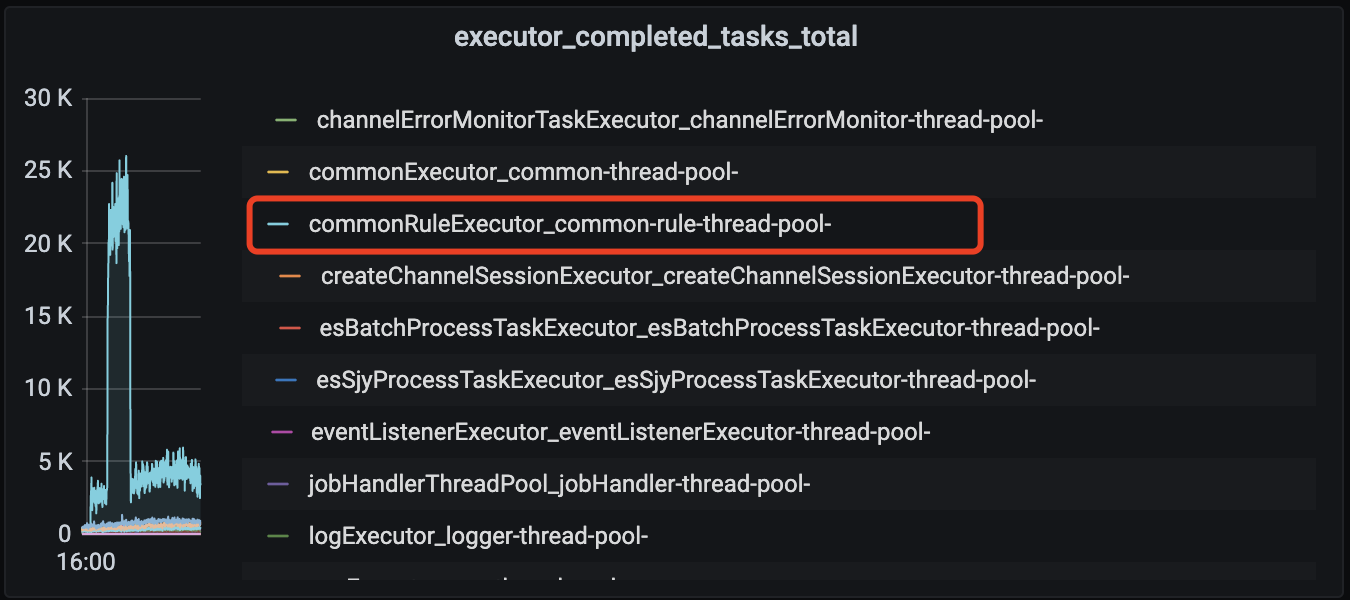This screenshot has width=1350, height=600.
Task: Select the channelErrorMonitorTaskExecutor legend entry
Action: [x=680, y=121]
